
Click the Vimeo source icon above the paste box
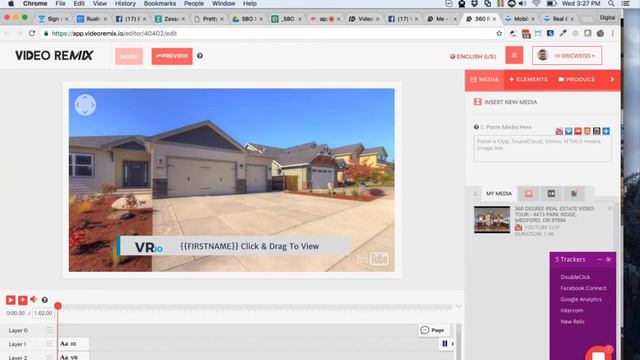coord(569,131)
